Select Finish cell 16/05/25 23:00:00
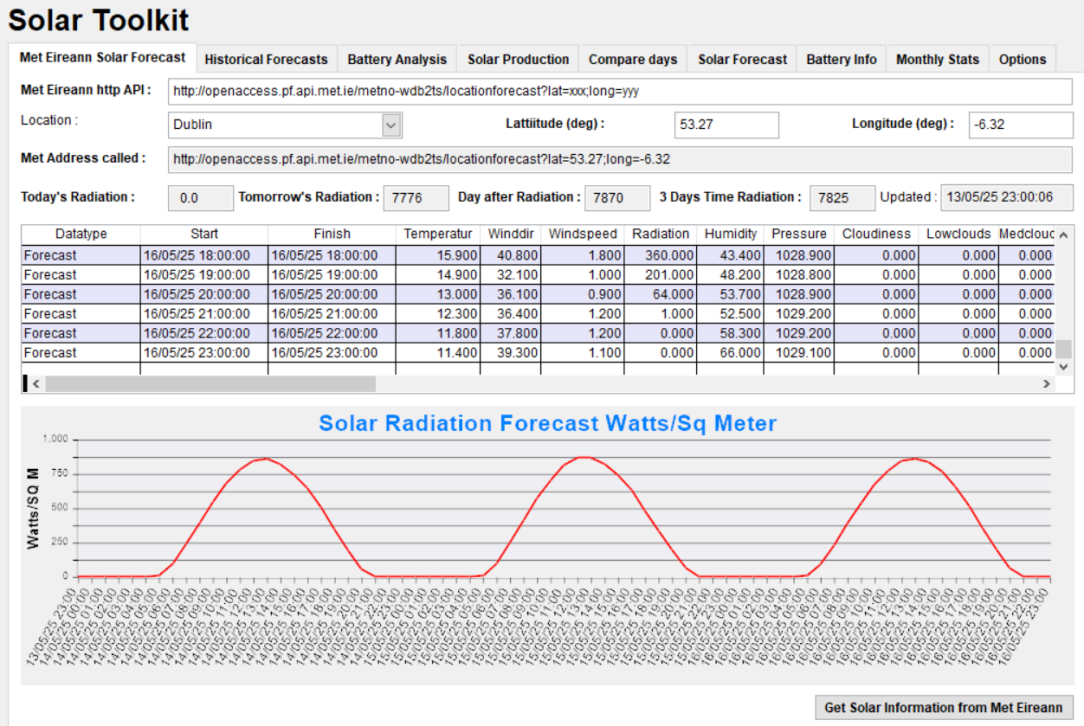The image size is (1084, 726). pos(332,352)
